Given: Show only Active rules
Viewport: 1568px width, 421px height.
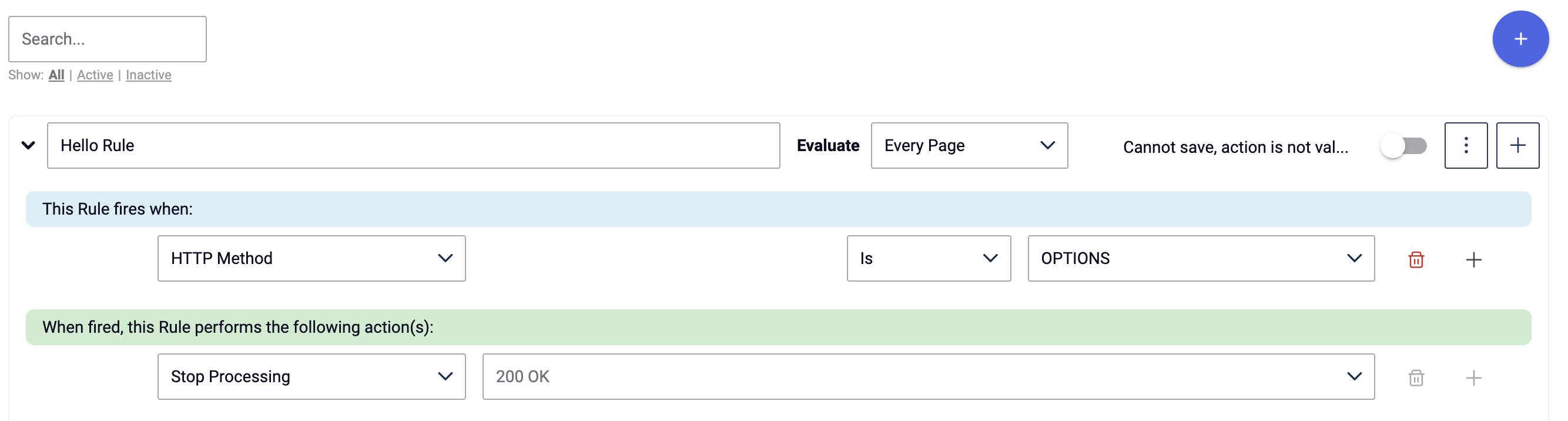Looking at the screenshot, I should pos(95,74).
